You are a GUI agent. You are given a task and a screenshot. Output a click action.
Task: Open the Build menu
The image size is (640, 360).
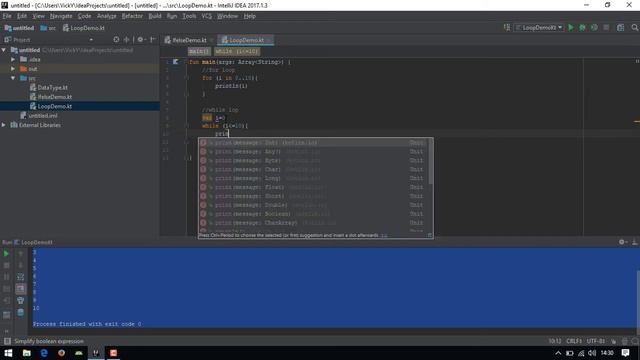[x=155, y=16]
